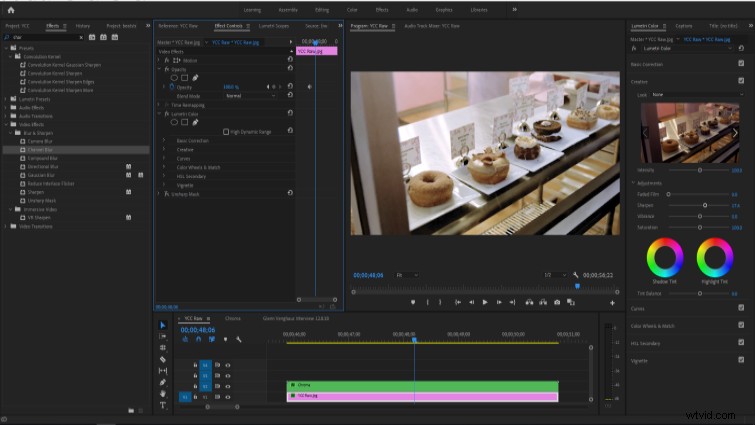
Task: Select the Razor tool in timeline toolbar
Action: click(x=163, y=359)
